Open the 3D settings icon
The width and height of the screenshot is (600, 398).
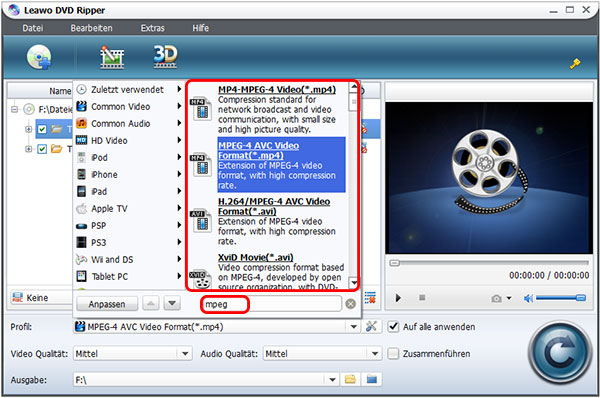point(165,56)
